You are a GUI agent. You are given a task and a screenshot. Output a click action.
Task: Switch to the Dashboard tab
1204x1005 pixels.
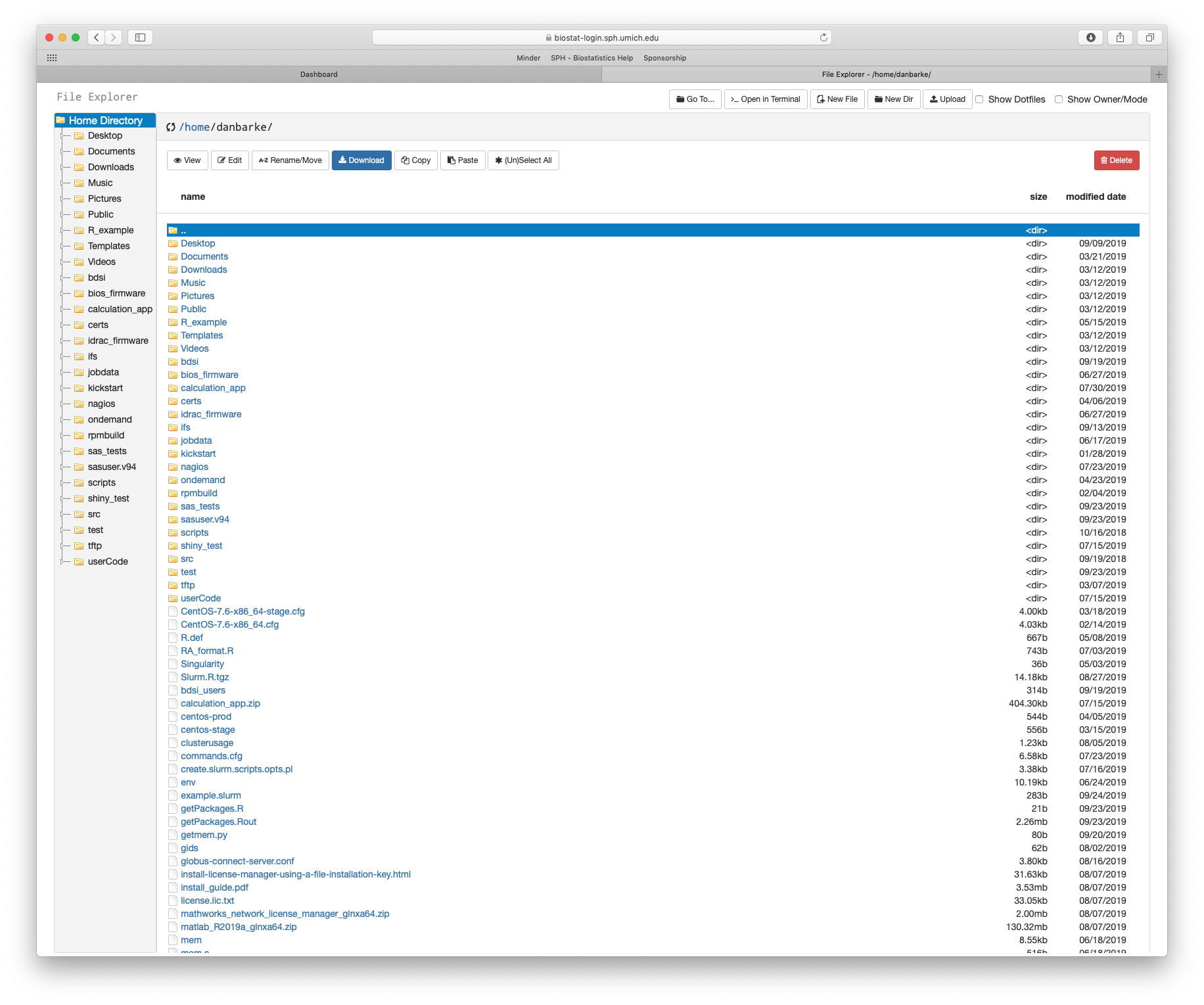pyautogui.click(x=319, y=74)
